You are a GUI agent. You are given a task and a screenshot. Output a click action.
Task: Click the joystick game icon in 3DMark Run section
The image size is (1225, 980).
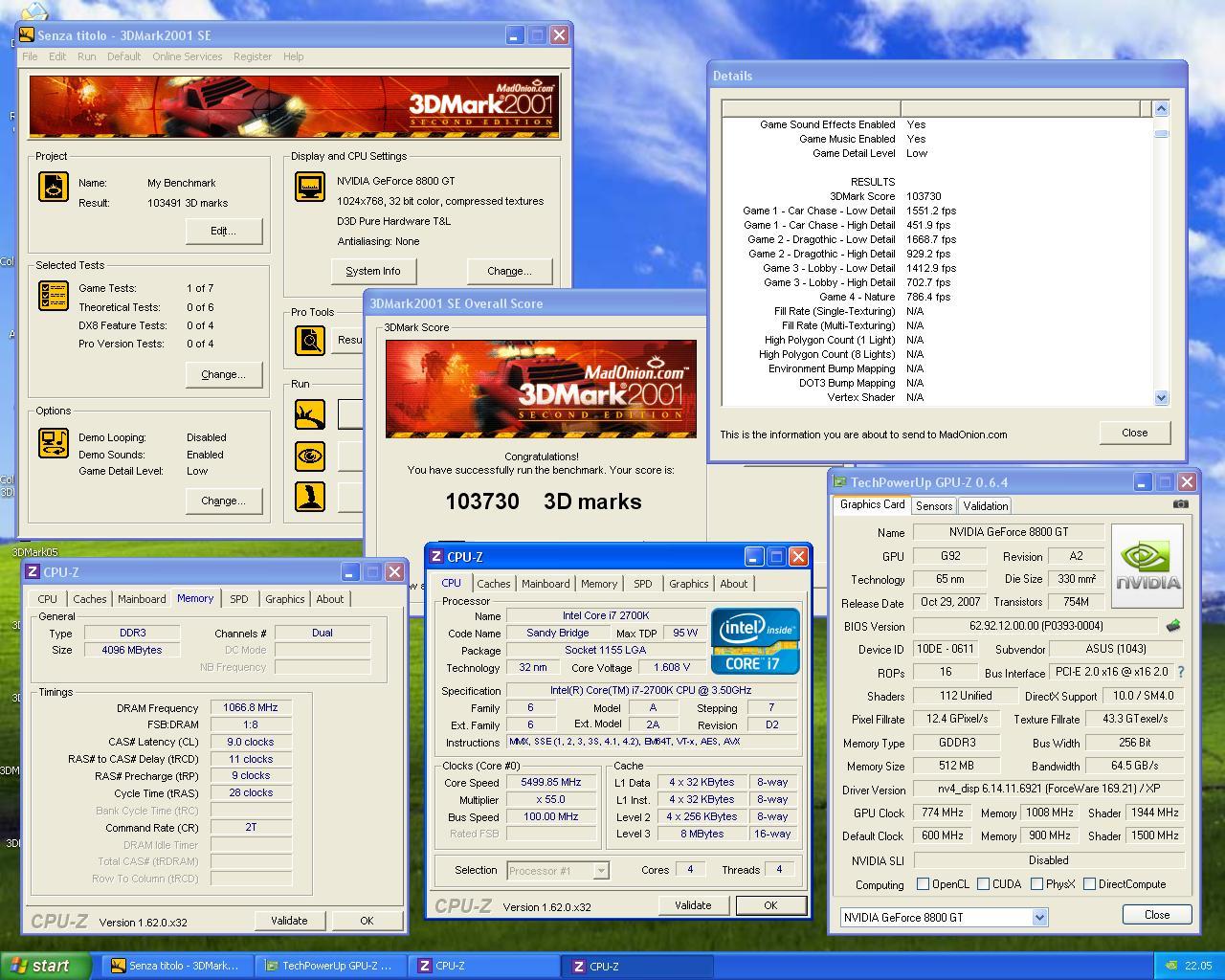coord(310,497)
